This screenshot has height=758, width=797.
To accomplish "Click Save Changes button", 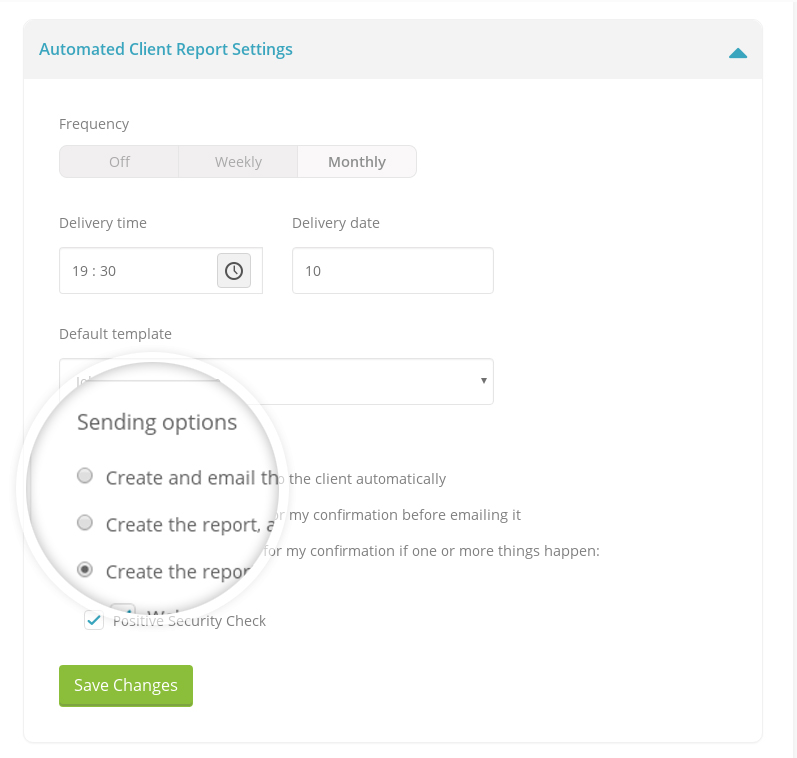I will (x=126, y=685).
